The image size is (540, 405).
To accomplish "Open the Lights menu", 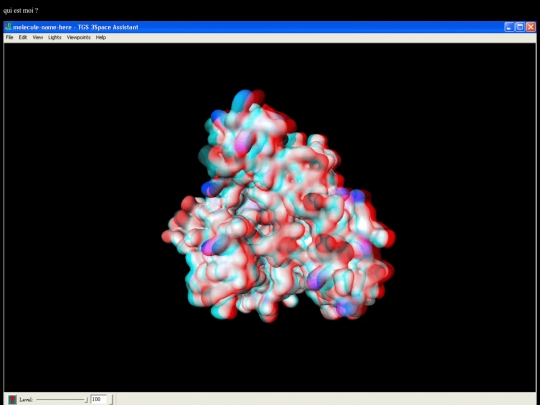I will pos(54,37).
